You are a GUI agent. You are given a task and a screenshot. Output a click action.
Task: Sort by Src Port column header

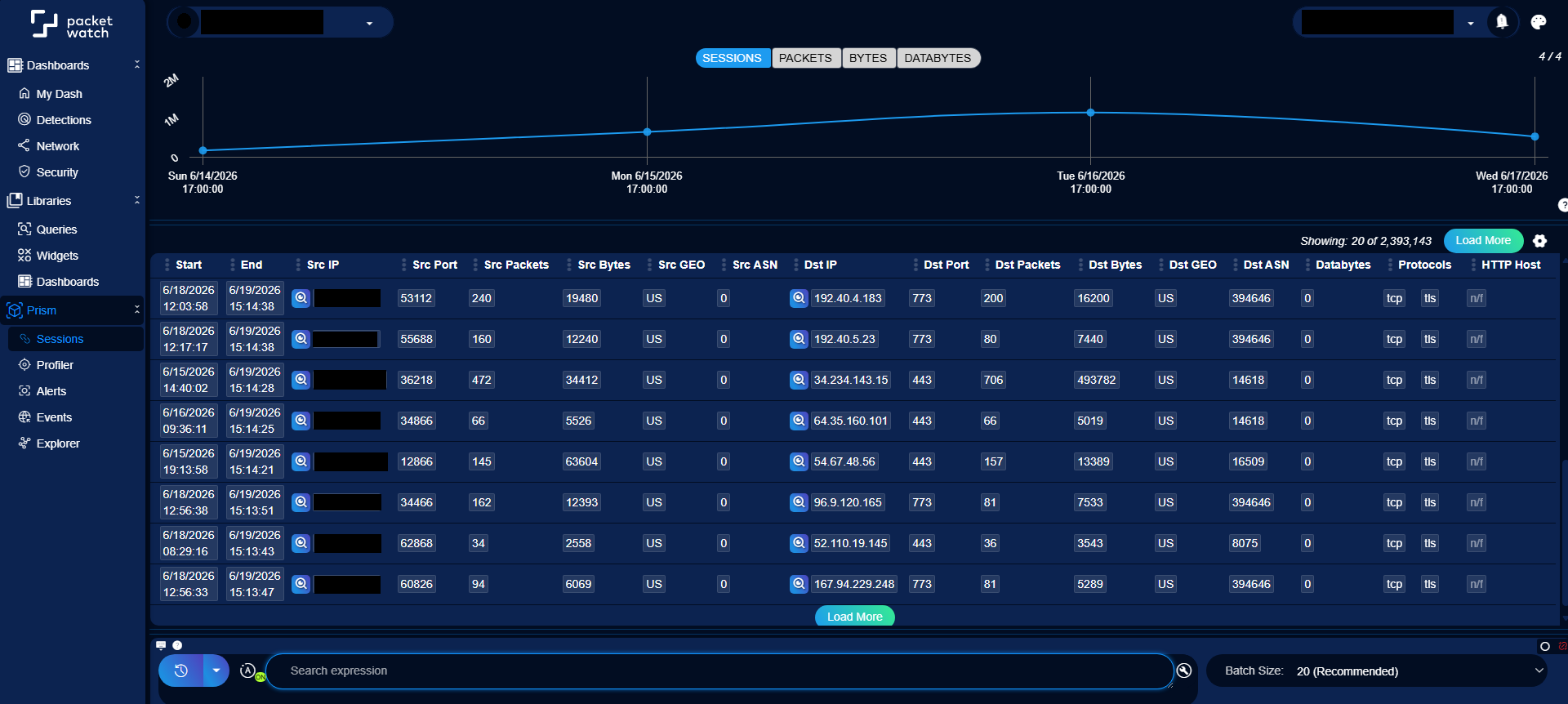point(434,265)
